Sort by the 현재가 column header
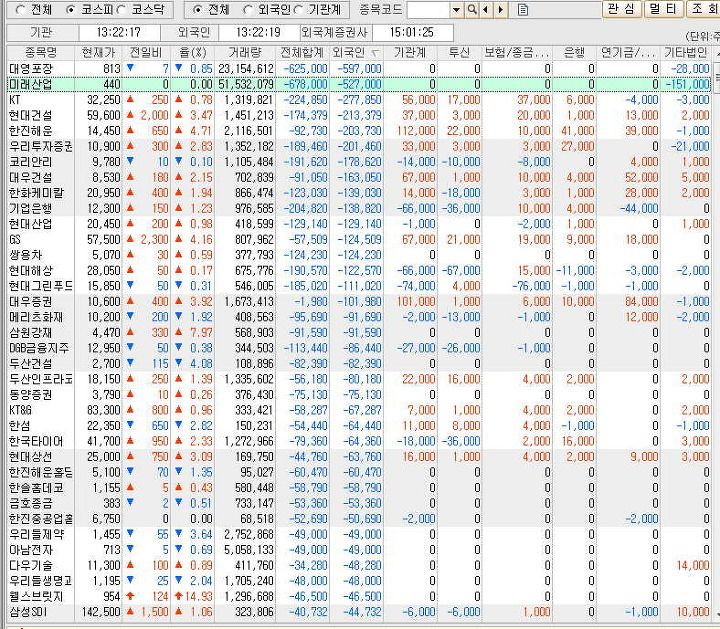Viewport: 720px width, 629px height. [98, 52]
